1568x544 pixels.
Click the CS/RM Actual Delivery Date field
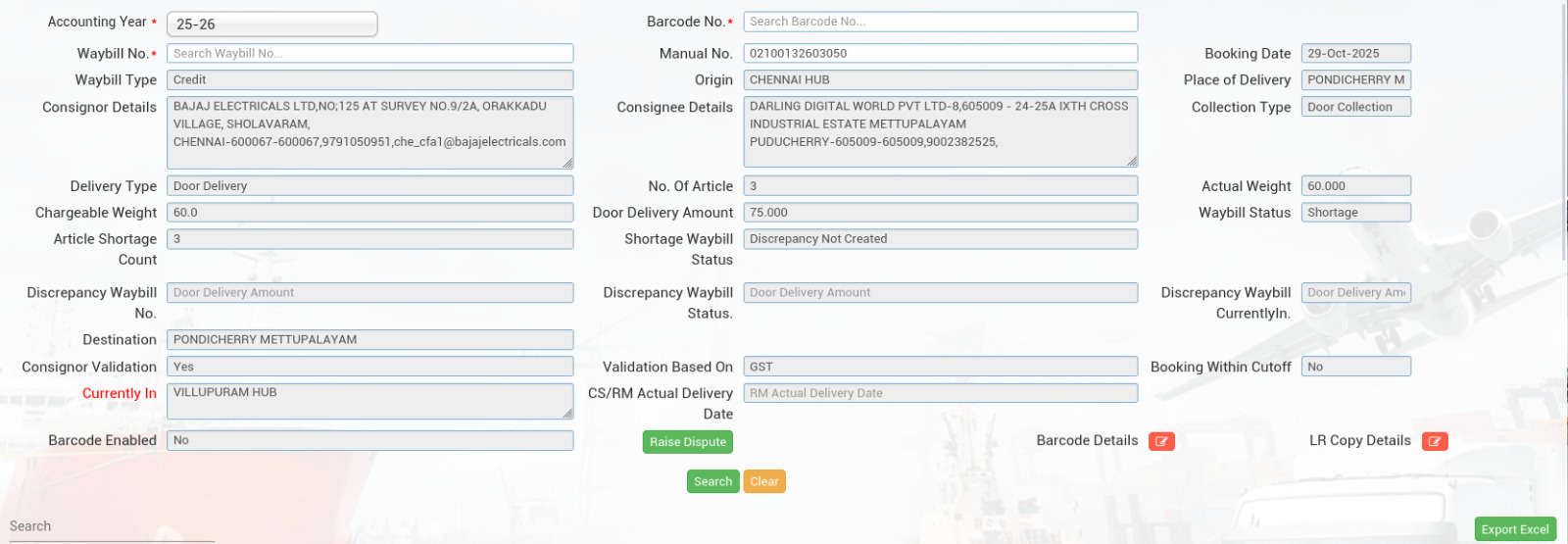click(940, 393)
